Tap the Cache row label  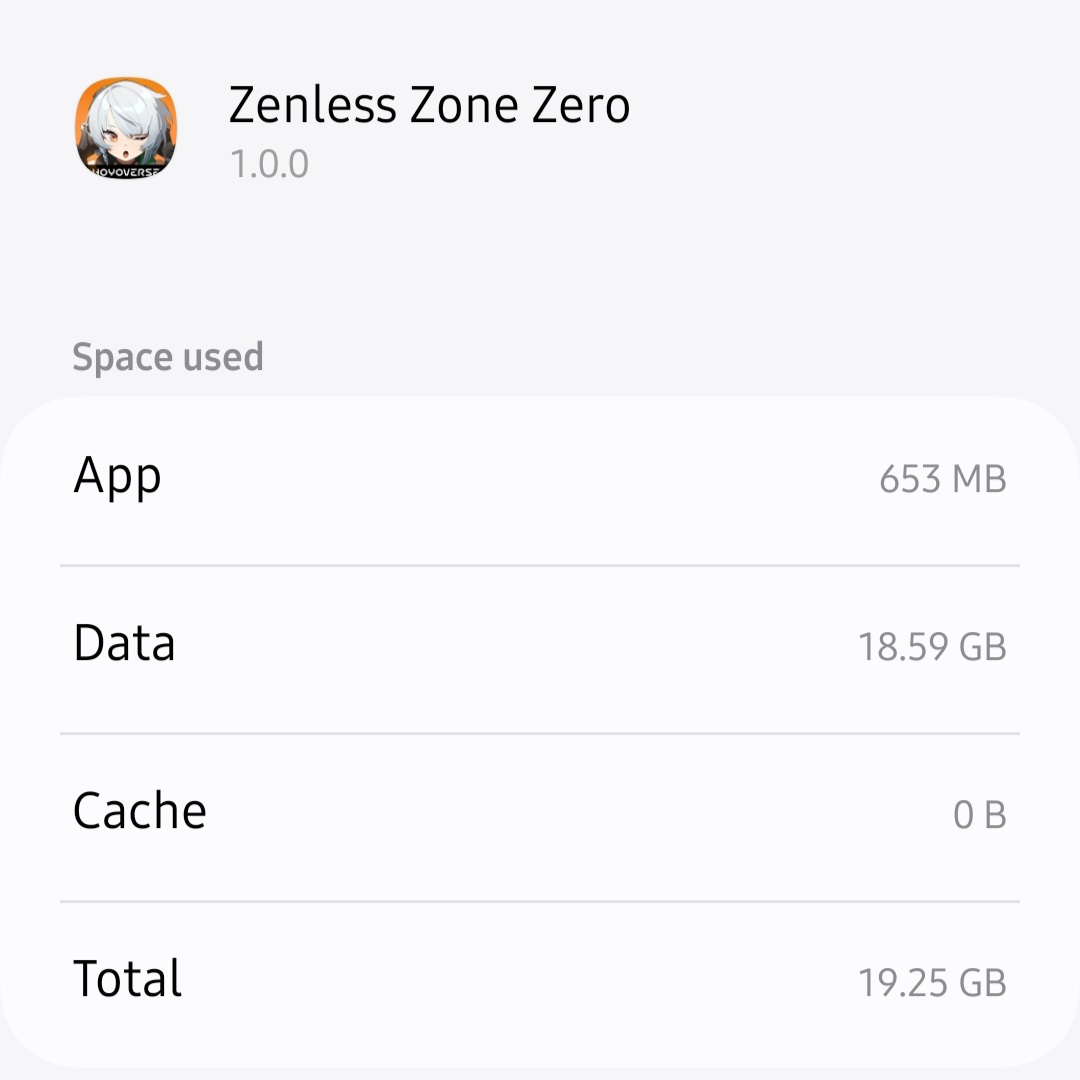coord(139,811)
